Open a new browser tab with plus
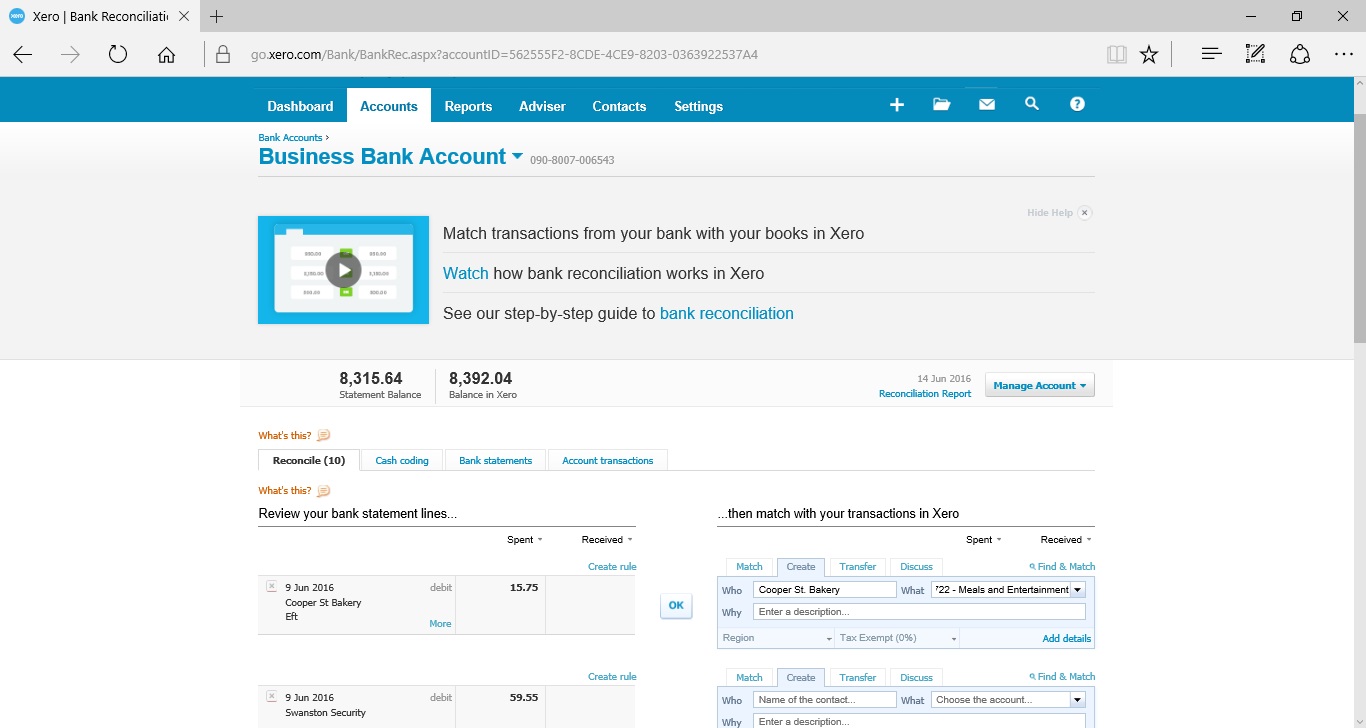This screenshot has width=1366, height=728. coord(217,16)
